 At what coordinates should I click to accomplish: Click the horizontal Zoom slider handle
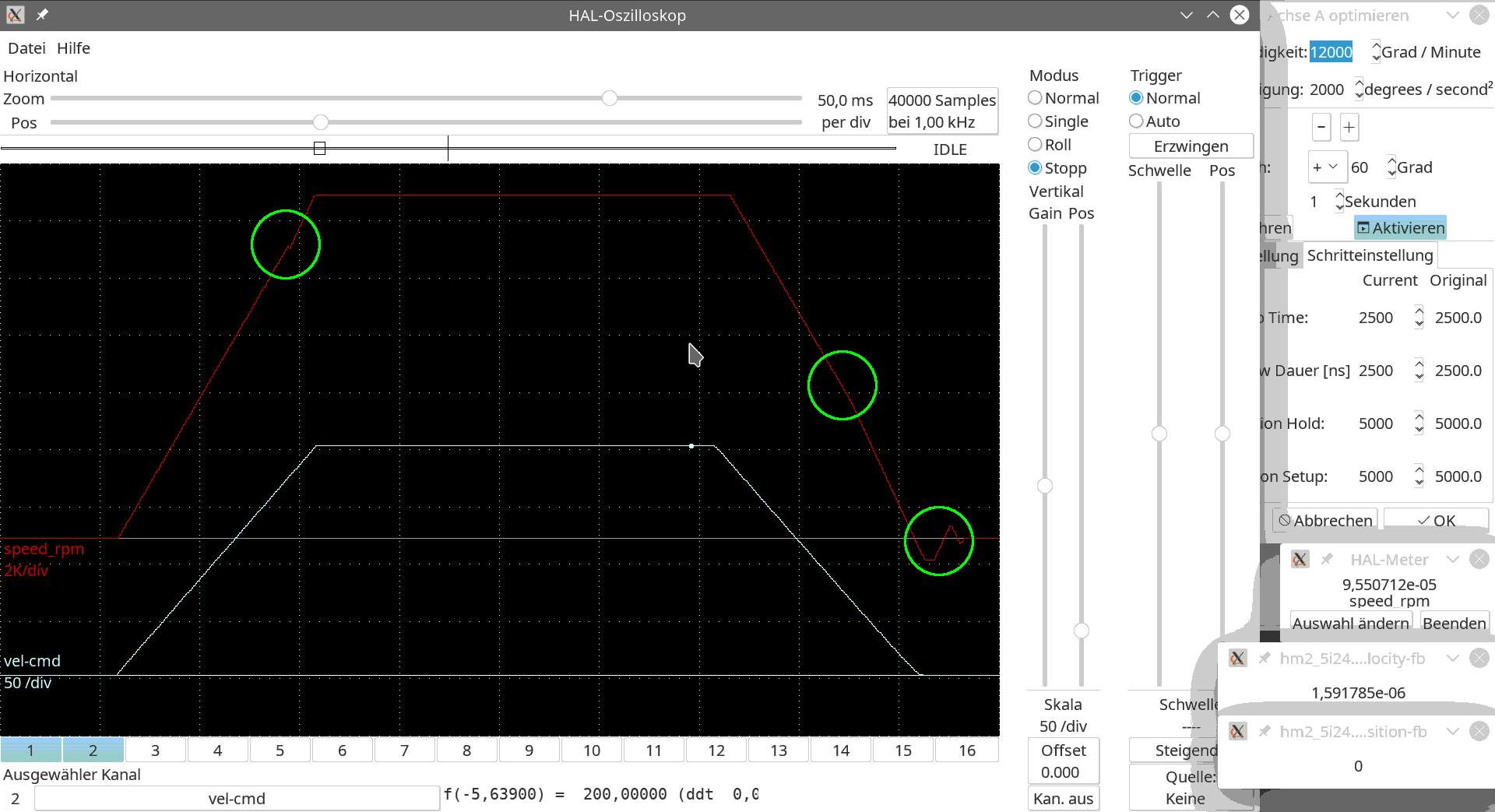click(x=610, y=98)
